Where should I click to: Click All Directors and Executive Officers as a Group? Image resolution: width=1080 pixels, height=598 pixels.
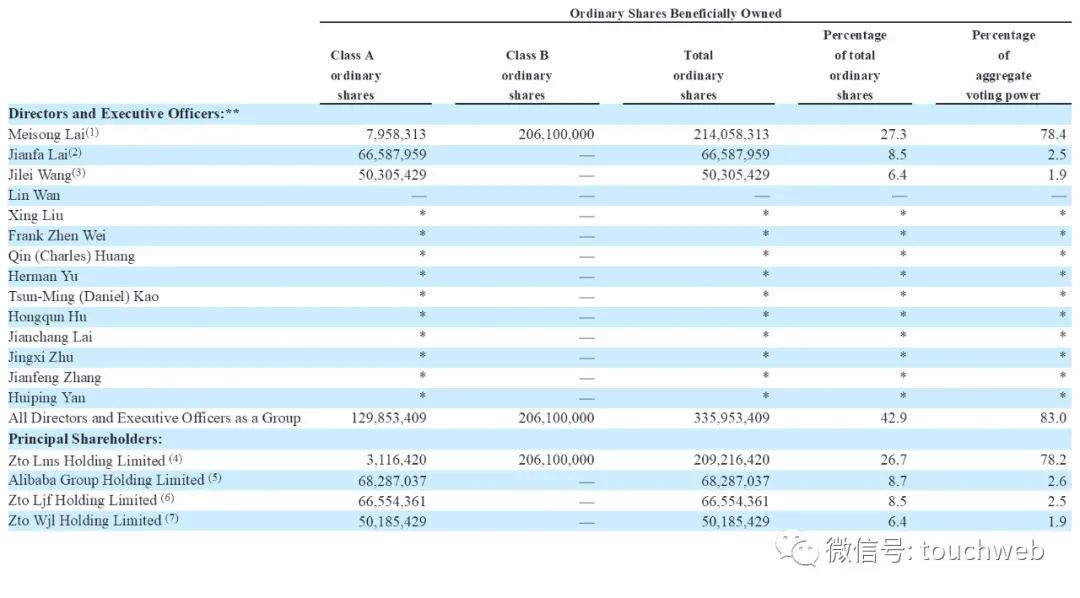tap(154, 418)
